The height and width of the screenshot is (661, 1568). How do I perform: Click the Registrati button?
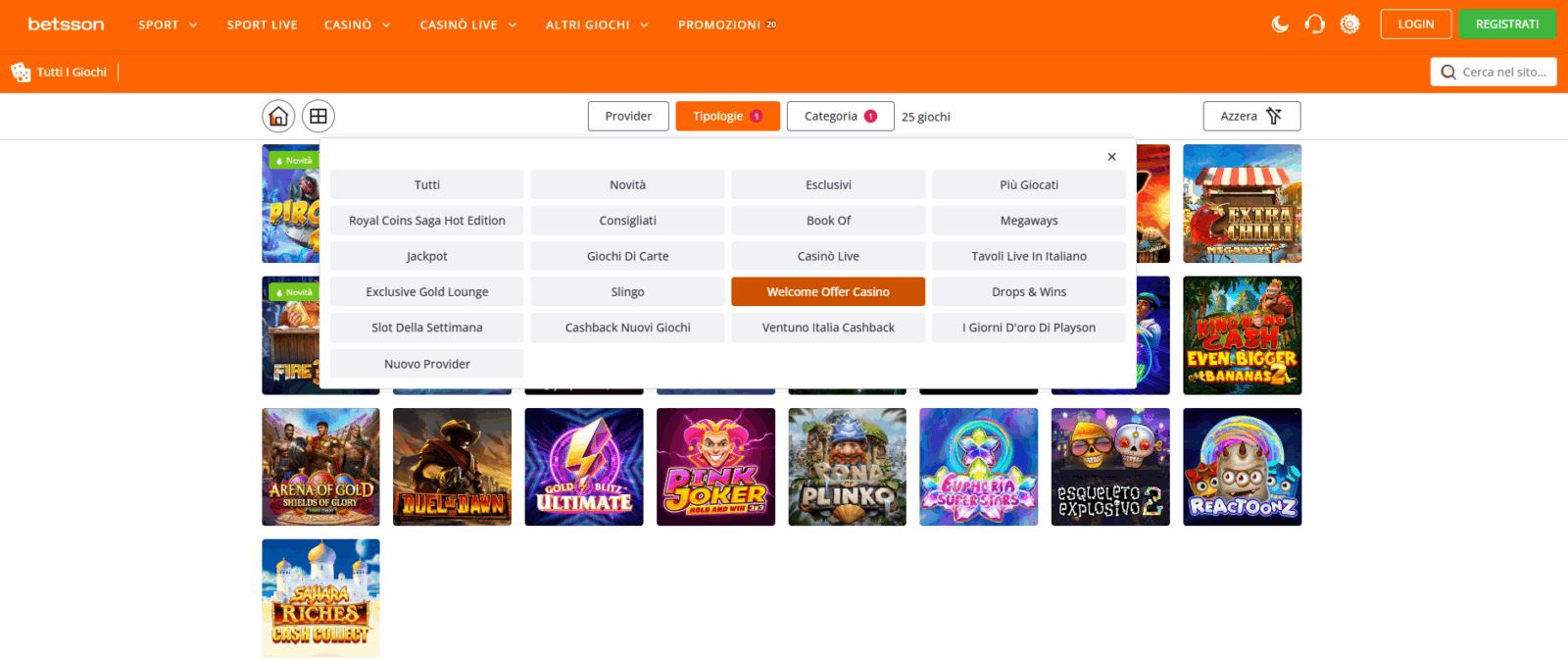(x=1507, y=25)
